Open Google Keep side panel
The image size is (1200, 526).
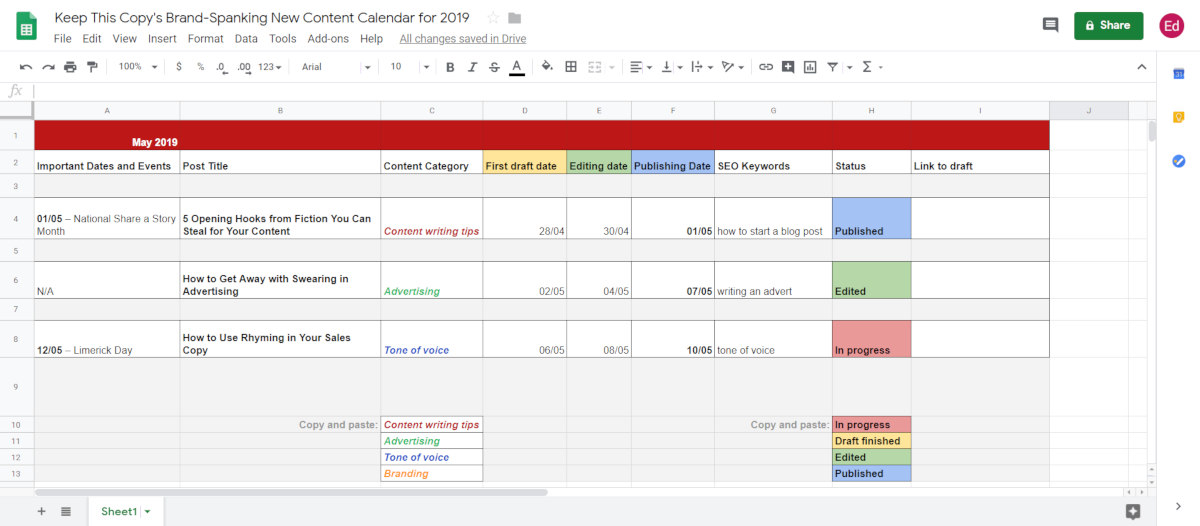1179,117
